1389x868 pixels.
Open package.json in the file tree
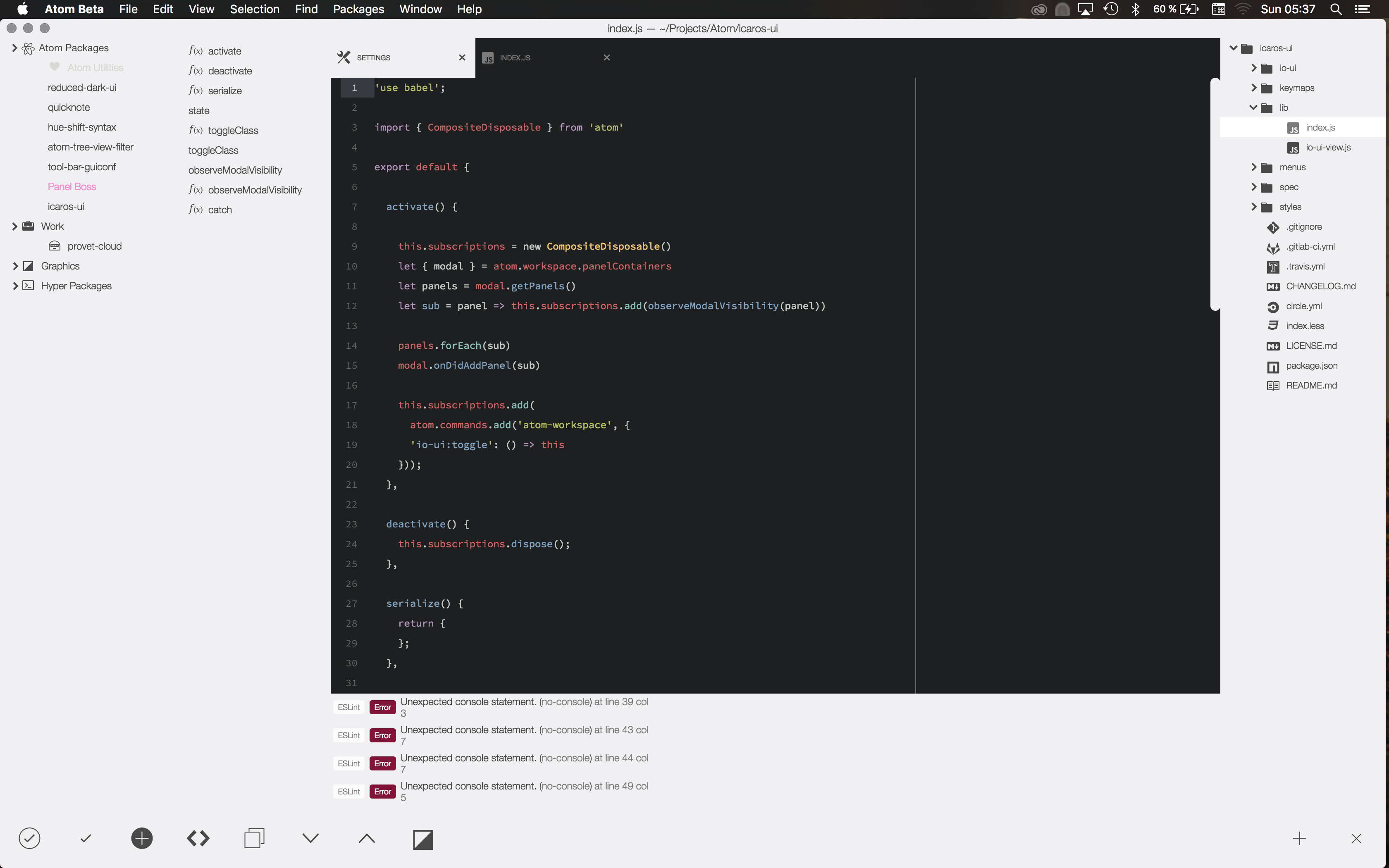coord(1311,366)
